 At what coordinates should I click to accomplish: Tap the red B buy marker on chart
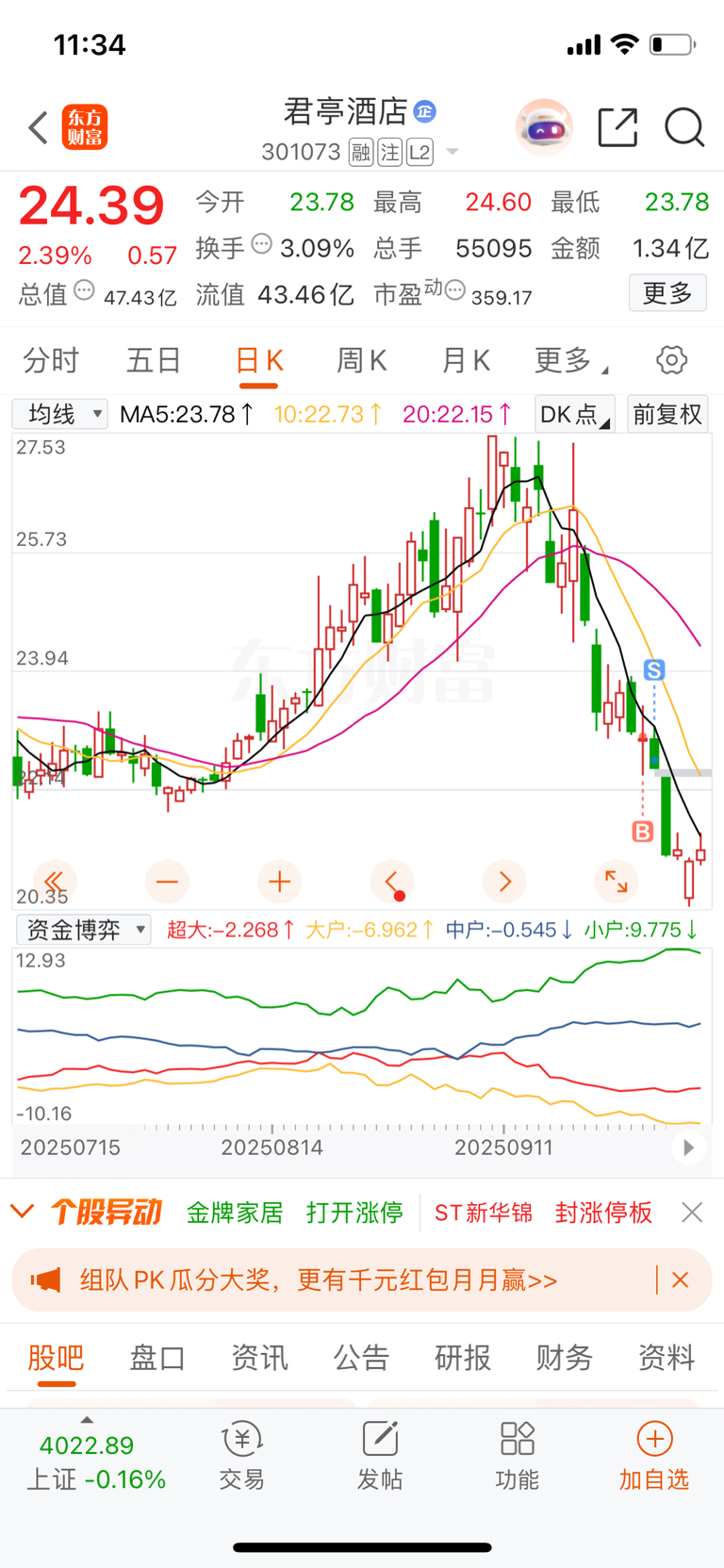tap(642, 831)
